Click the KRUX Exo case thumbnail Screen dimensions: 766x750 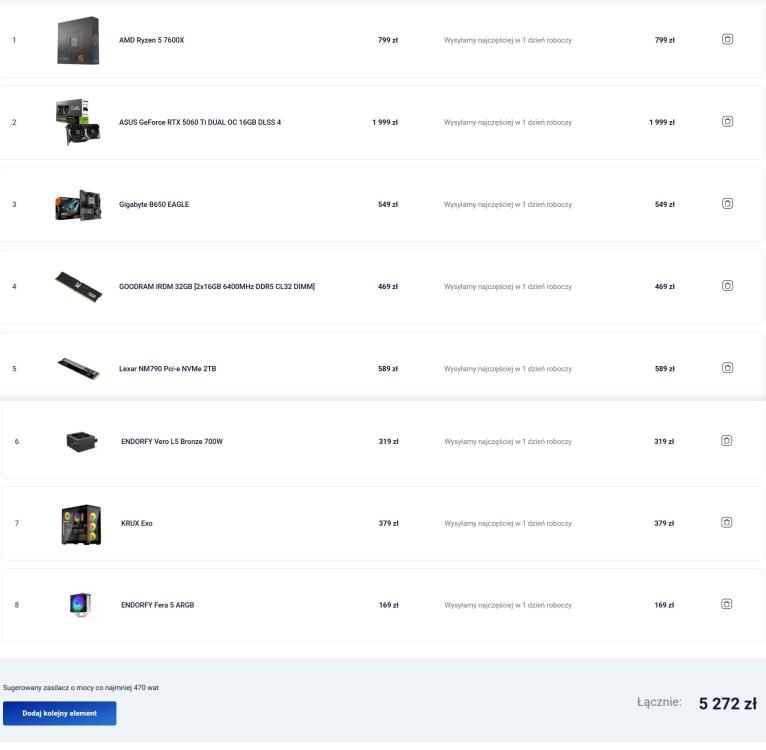tap(81, 524)
